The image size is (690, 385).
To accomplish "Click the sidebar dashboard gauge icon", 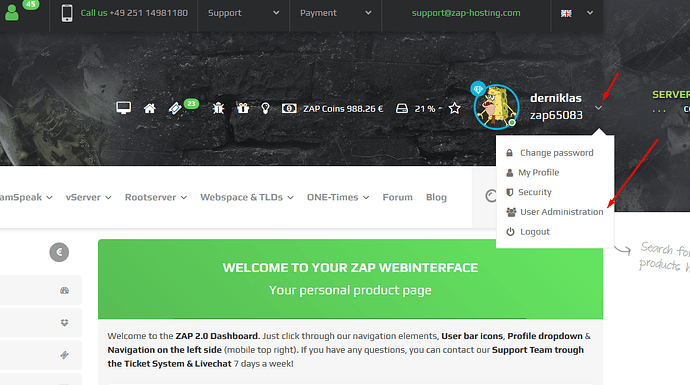I will 65,290.
